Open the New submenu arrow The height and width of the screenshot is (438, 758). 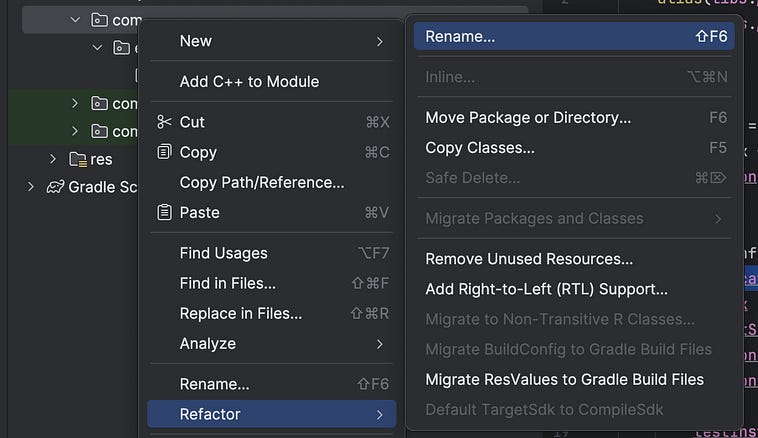click(379, 42)
